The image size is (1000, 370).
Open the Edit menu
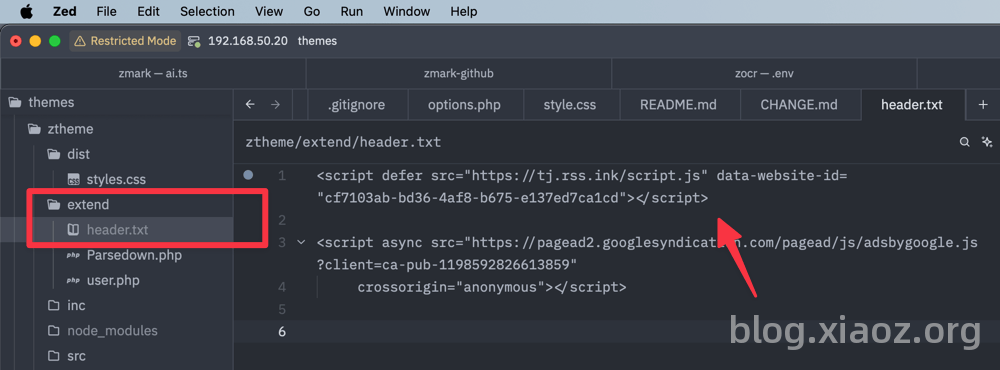pos(149,11)
